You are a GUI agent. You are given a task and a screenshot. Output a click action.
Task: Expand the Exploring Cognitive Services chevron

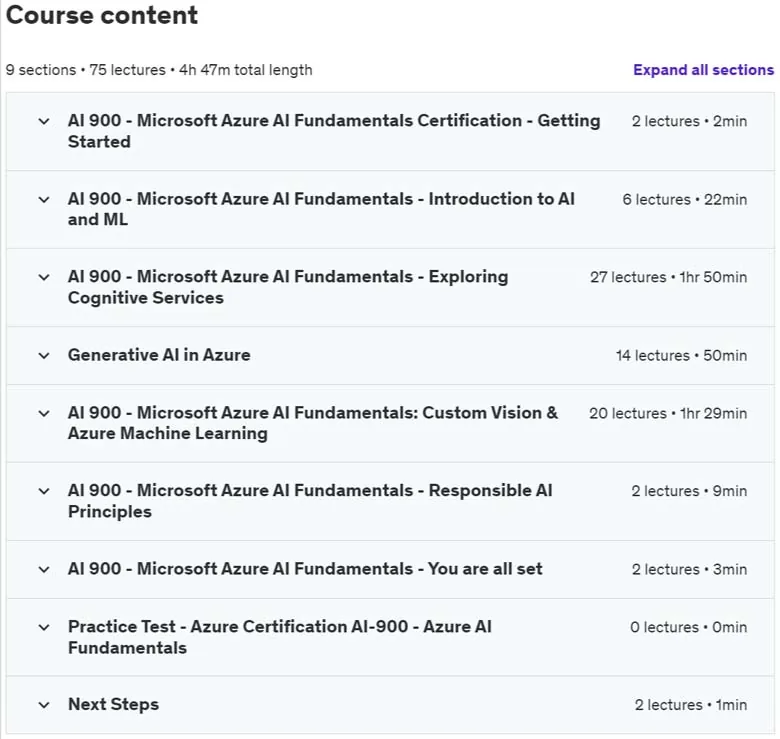coord(44,277)
